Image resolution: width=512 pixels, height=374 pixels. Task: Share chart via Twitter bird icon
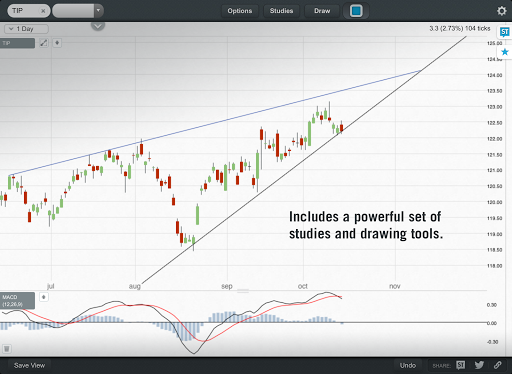(479, 365)
